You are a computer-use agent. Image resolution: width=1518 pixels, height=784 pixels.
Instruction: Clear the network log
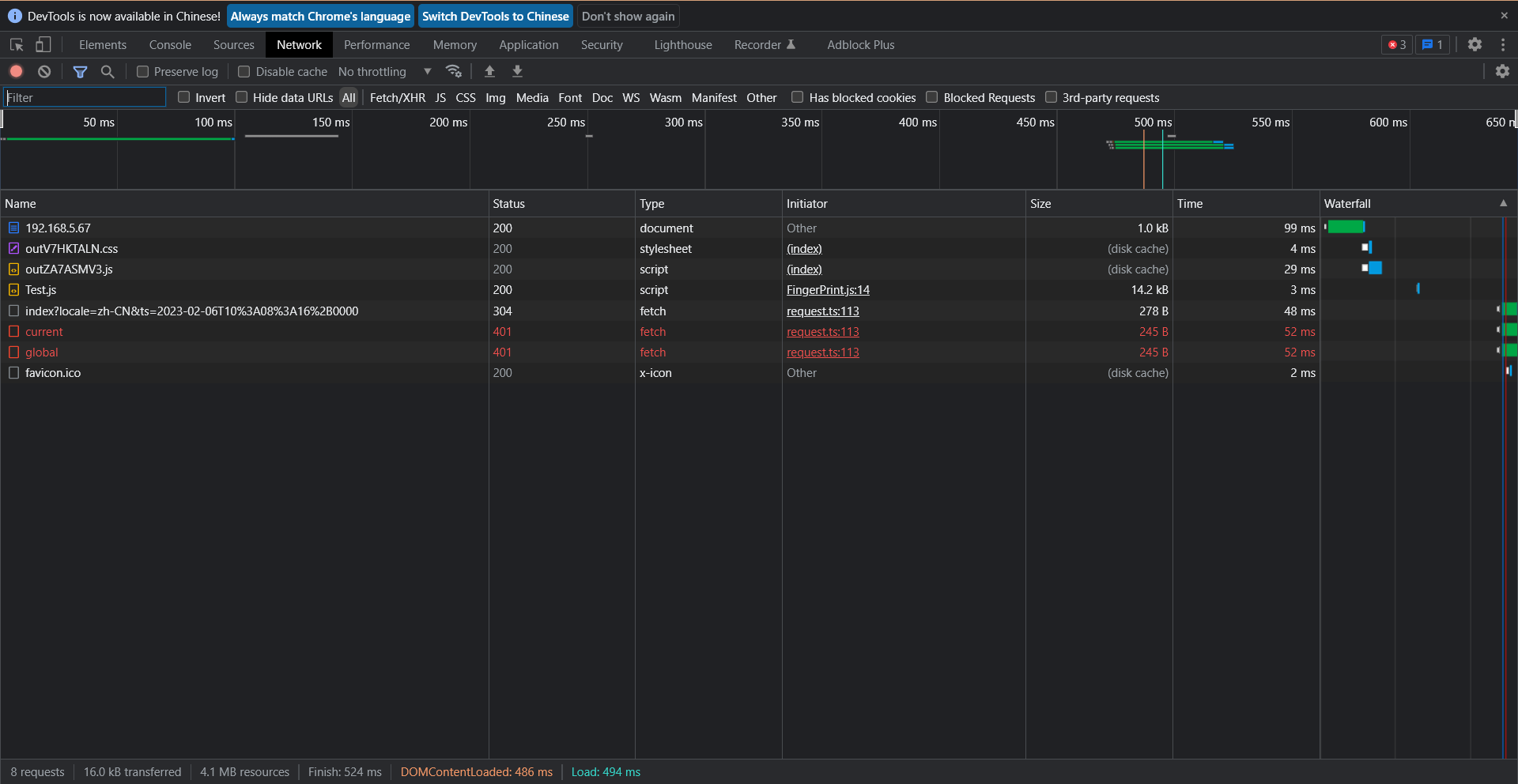click(44, 71)
